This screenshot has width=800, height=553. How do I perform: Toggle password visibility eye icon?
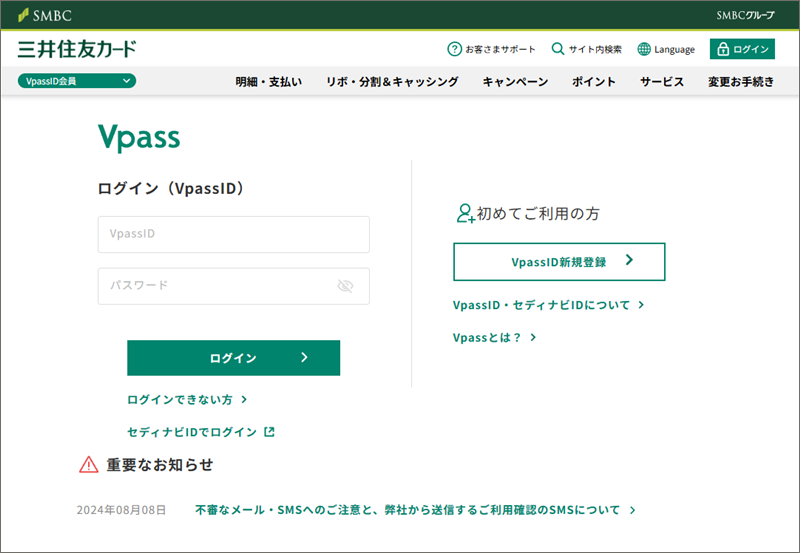[345, 286]
